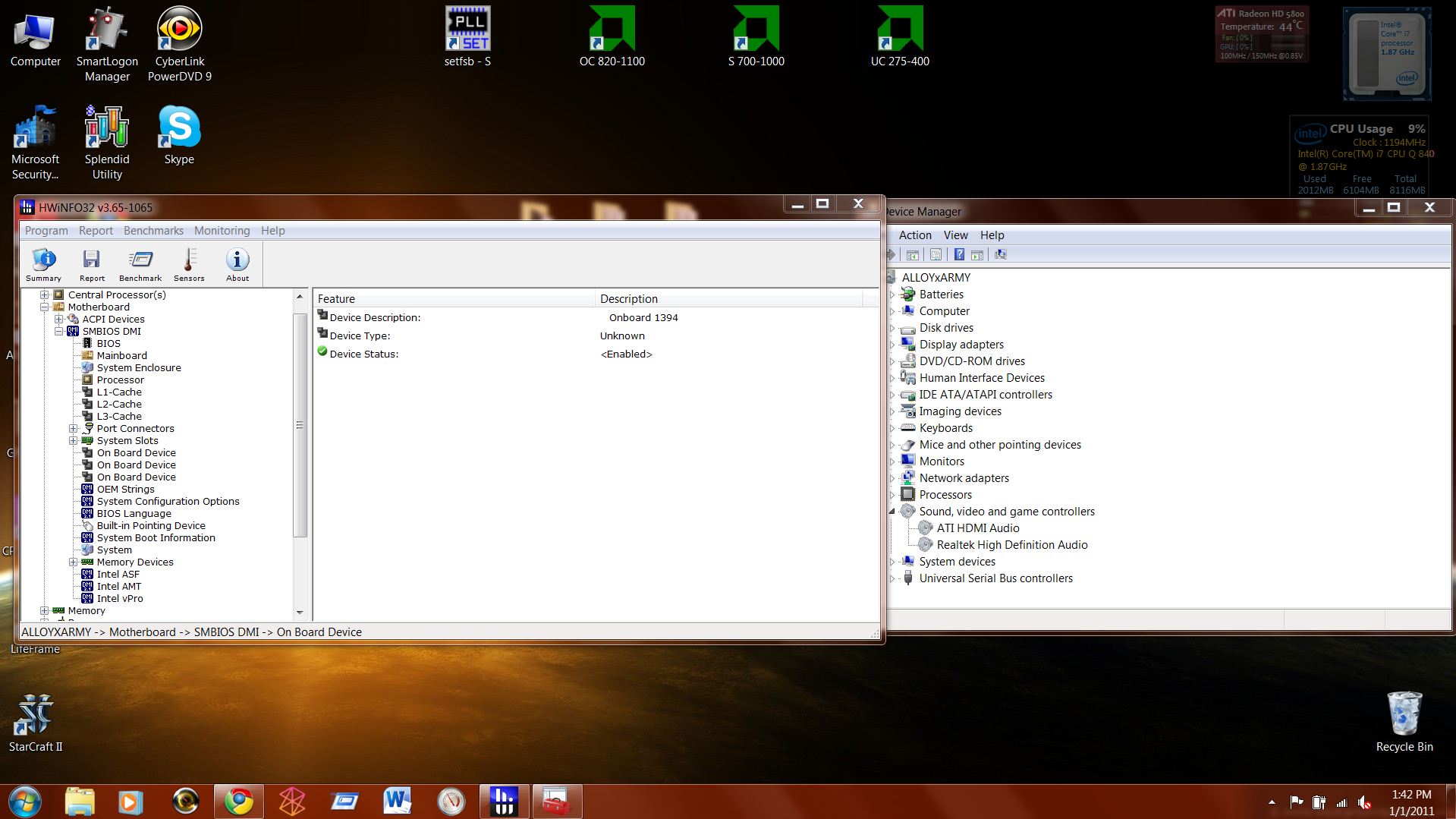Open the OC 820-1100 desktop shortcut
1456x819 pixels.
(x=612, y=38)
